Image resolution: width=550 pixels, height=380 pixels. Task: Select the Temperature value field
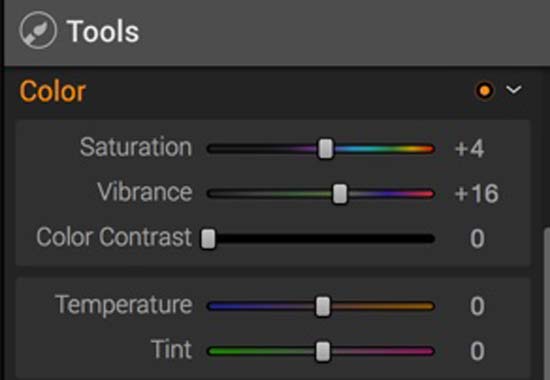click(x=477, y=306)
